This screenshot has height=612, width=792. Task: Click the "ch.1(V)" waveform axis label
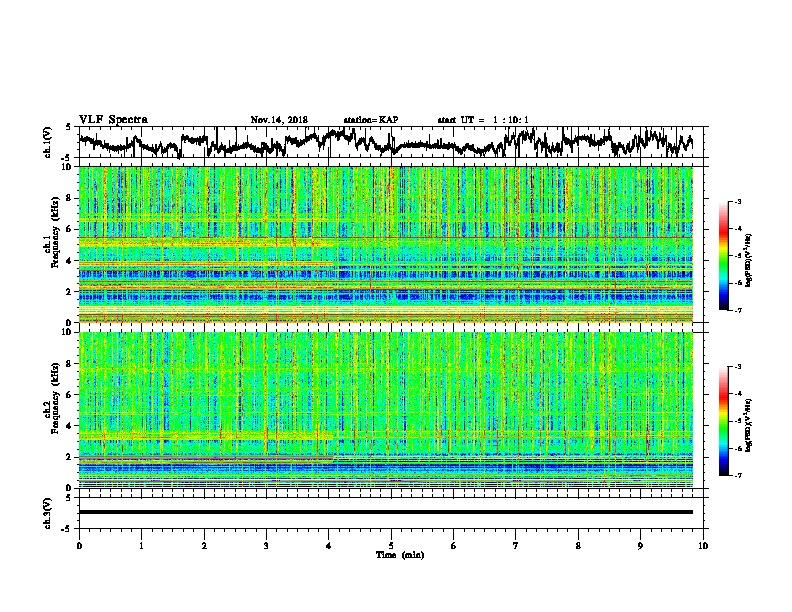click(x=48, y=142)
